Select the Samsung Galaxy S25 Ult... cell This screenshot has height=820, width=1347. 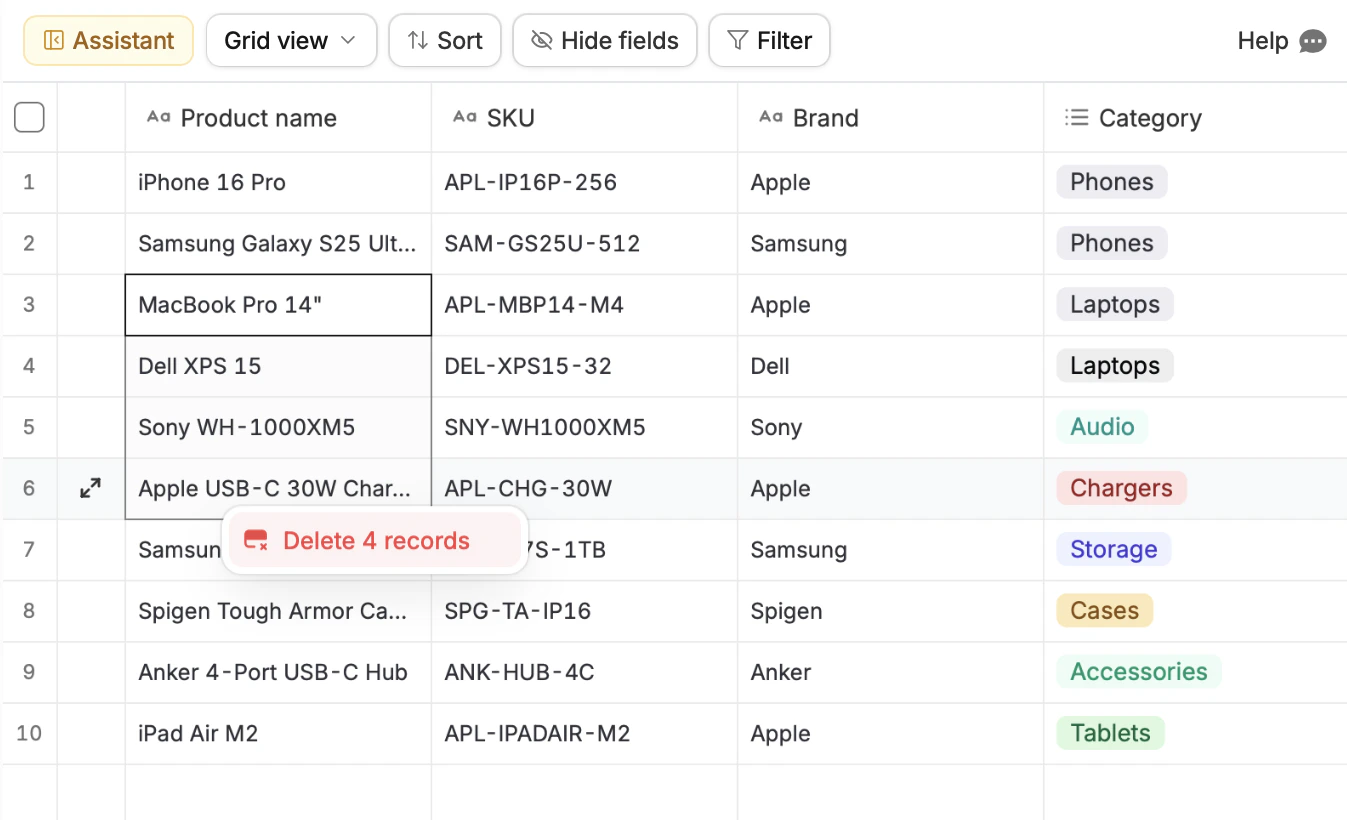pos(278,244)
